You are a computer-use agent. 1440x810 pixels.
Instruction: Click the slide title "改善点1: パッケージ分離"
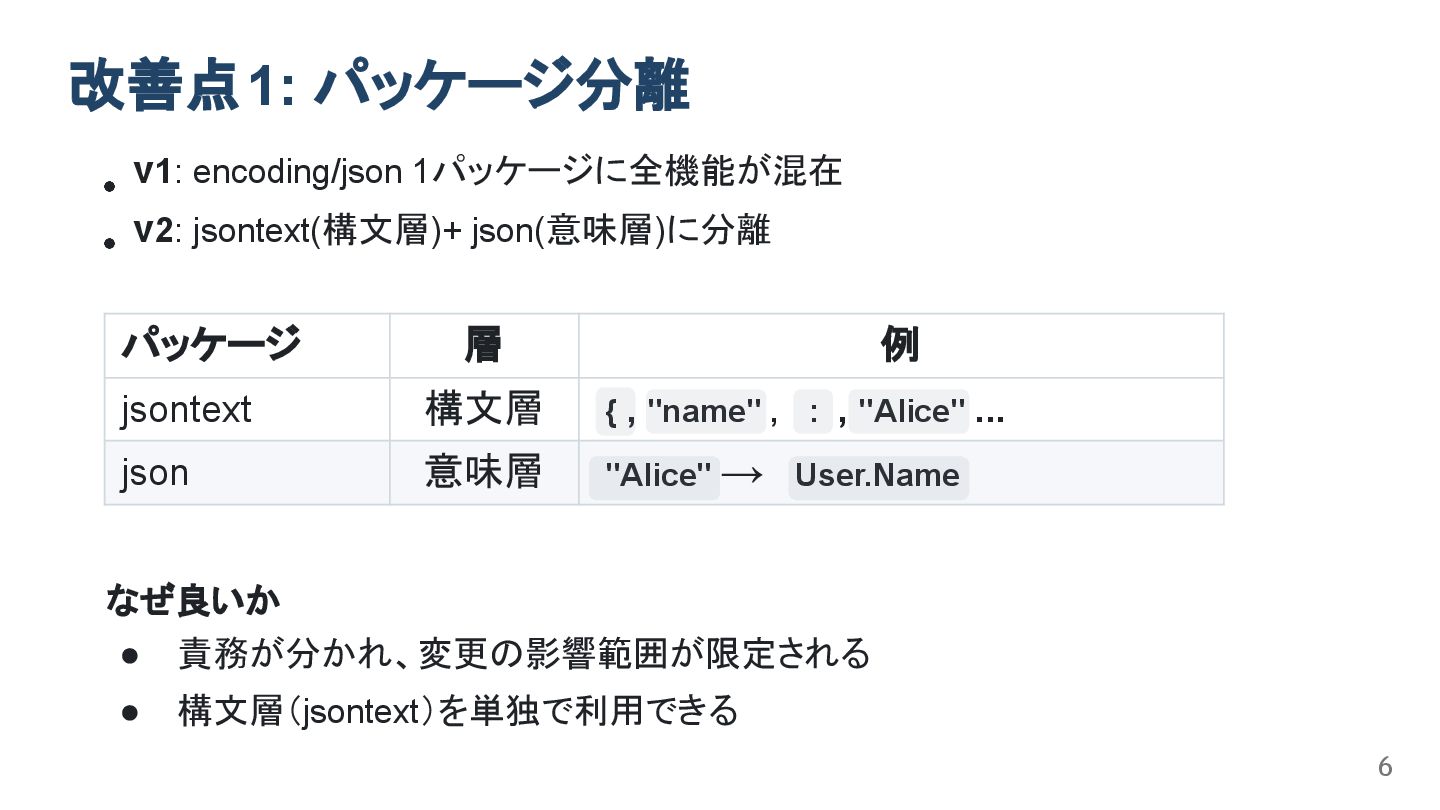(379, 86)
